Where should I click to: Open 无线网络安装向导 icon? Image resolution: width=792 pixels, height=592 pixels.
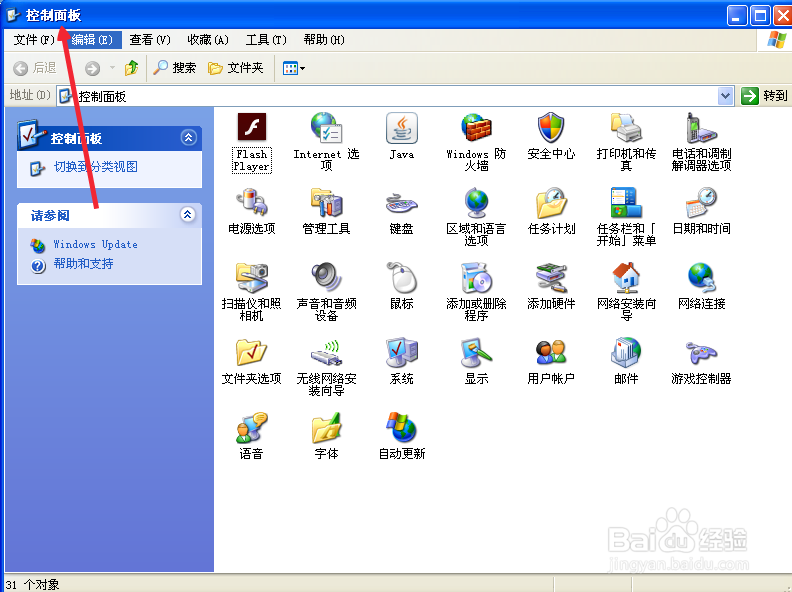coord(326,352)
